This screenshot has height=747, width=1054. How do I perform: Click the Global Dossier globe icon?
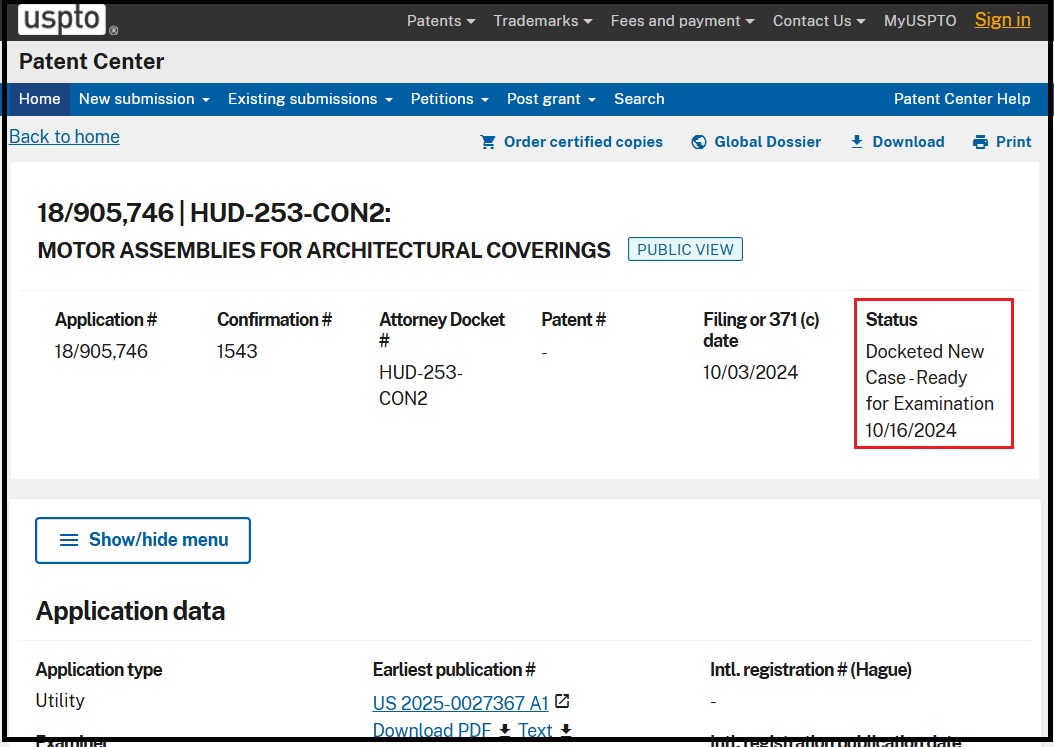click(x=699, y=142)
